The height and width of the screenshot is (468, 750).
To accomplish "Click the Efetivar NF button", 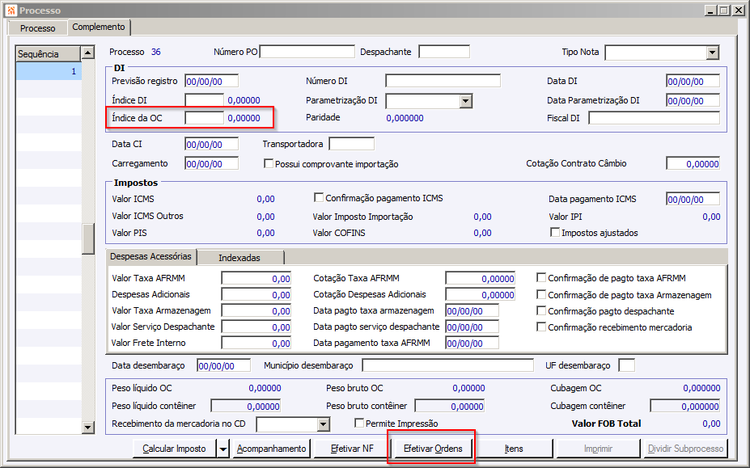I will pos(352,448).
